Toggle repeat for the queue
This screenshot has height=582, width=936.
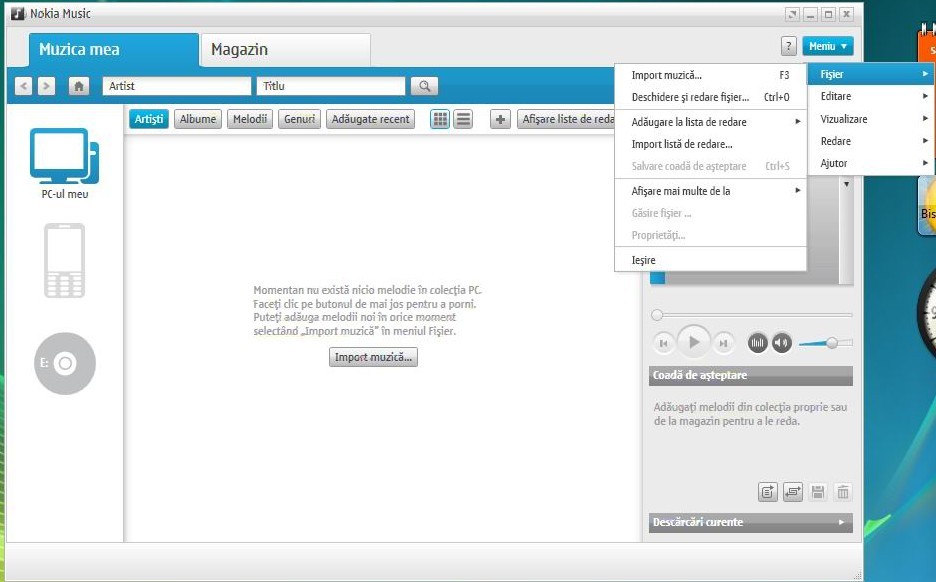pyautogui.click(x=793, y=492)
